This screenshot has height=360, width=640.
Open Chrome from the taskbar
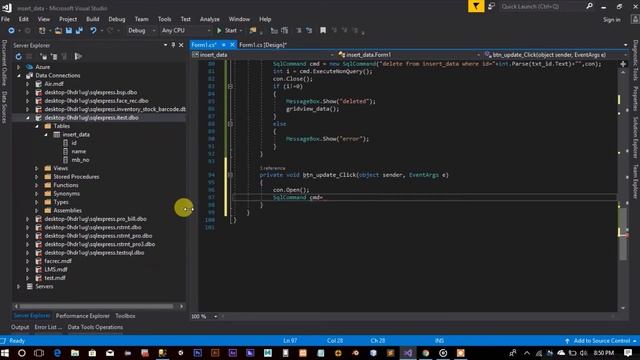[425, 353]
